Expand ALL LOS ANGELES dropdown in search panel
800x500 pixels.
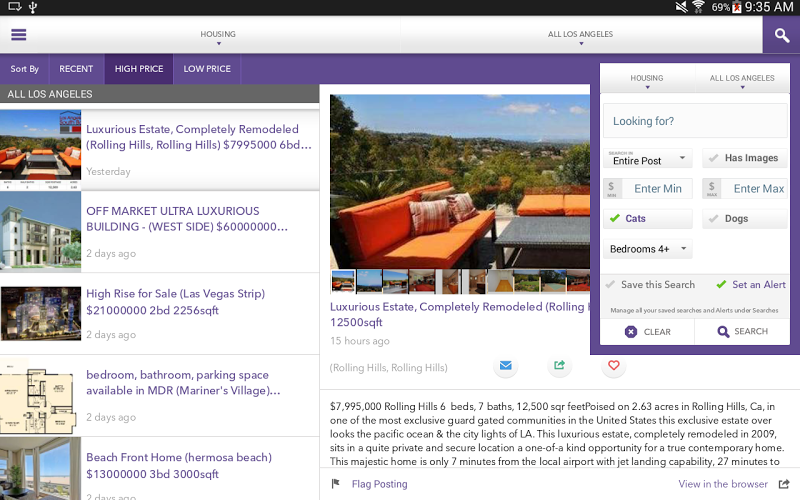click(x=742, y=80)
